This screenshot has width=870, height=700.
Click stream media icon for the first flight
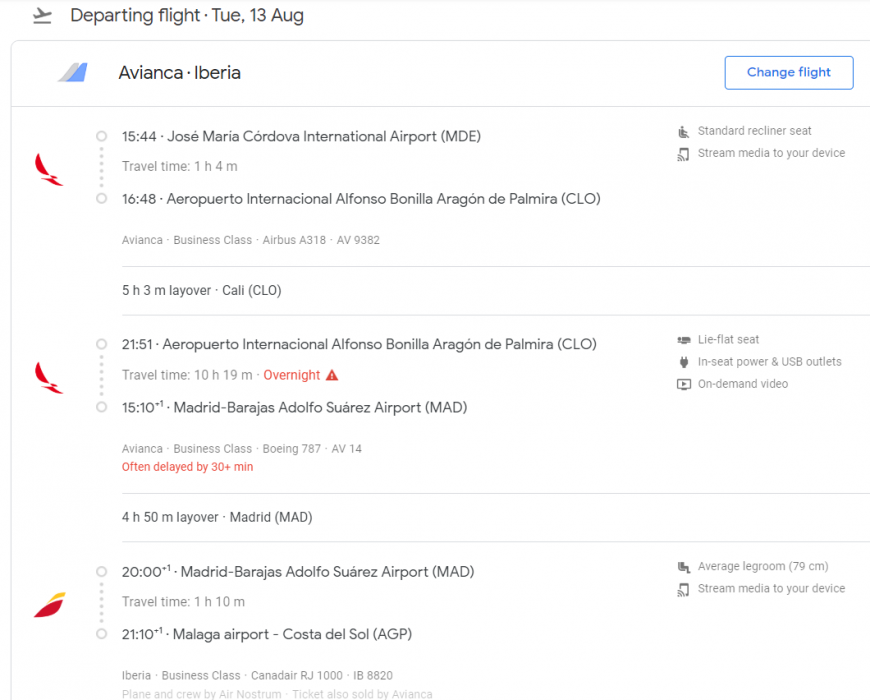click(684, 154)
